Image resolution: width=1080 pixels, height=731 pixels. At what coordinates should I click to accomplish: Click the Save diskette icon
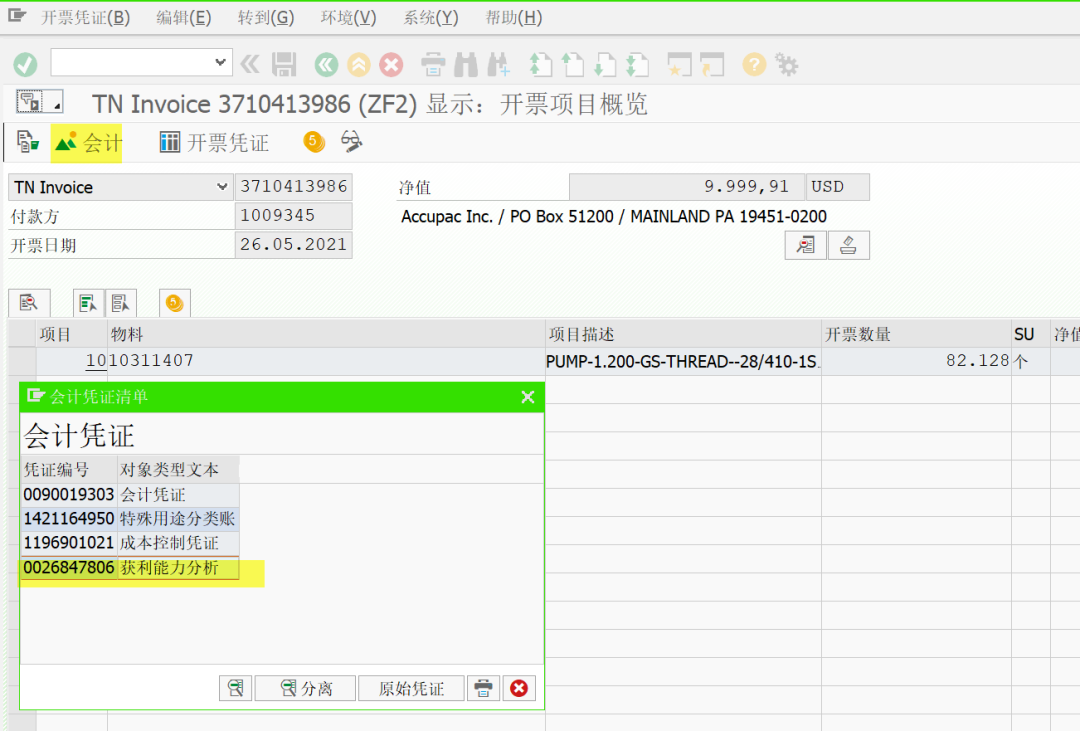click(x=284, y=65)
